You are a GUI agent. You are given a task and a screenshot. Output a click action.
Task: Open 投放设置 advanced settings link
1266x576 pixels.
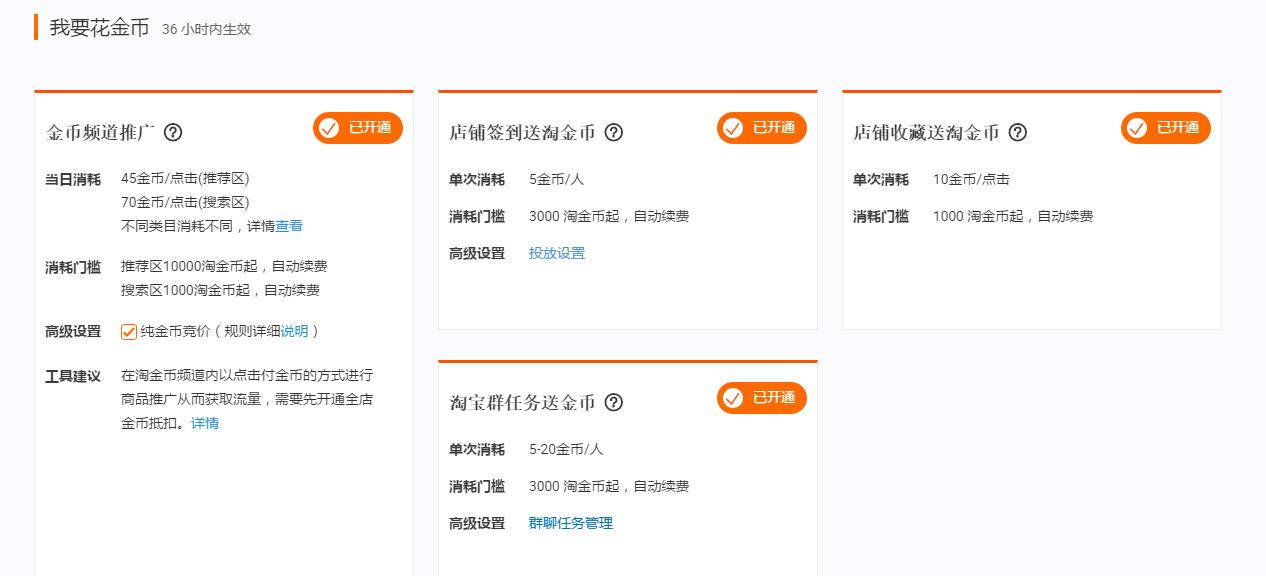(x=556, y=253)
